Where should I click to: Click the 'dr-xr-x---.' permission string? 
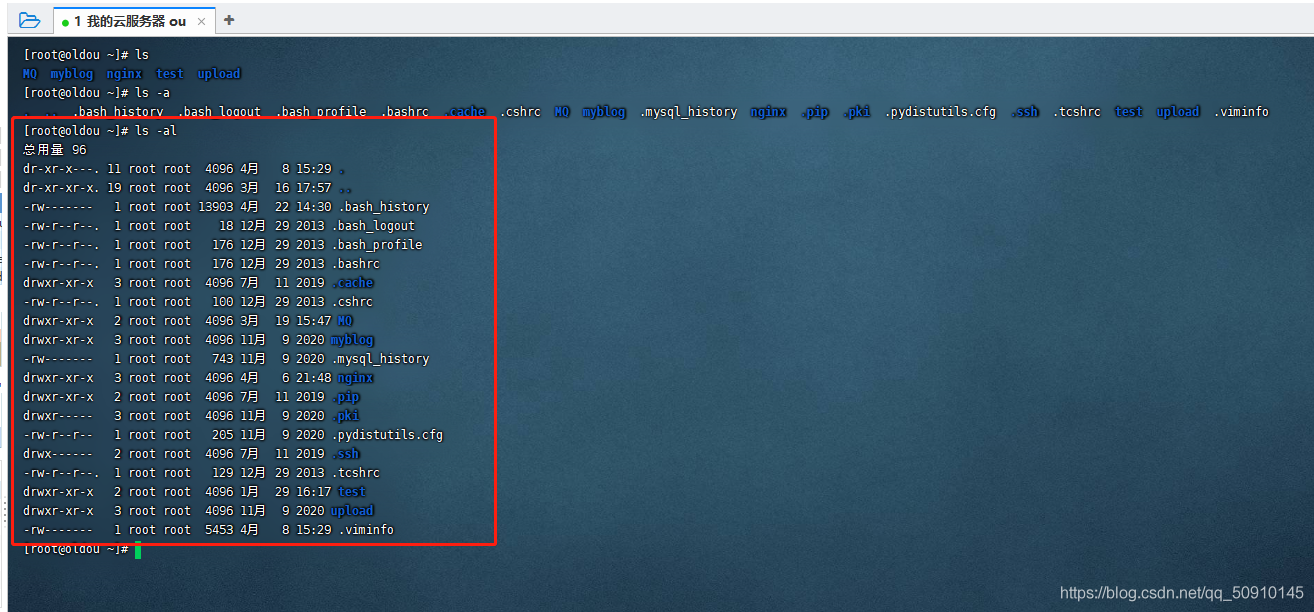61,169
